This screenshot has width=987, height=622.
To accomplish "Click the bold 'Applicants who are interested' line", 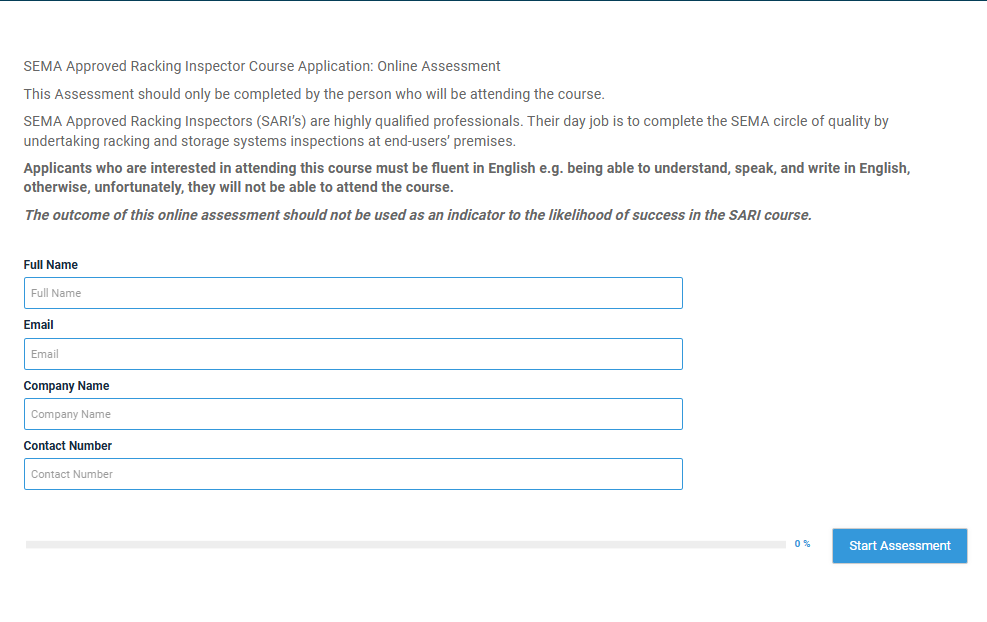I will tap(467, 169).
